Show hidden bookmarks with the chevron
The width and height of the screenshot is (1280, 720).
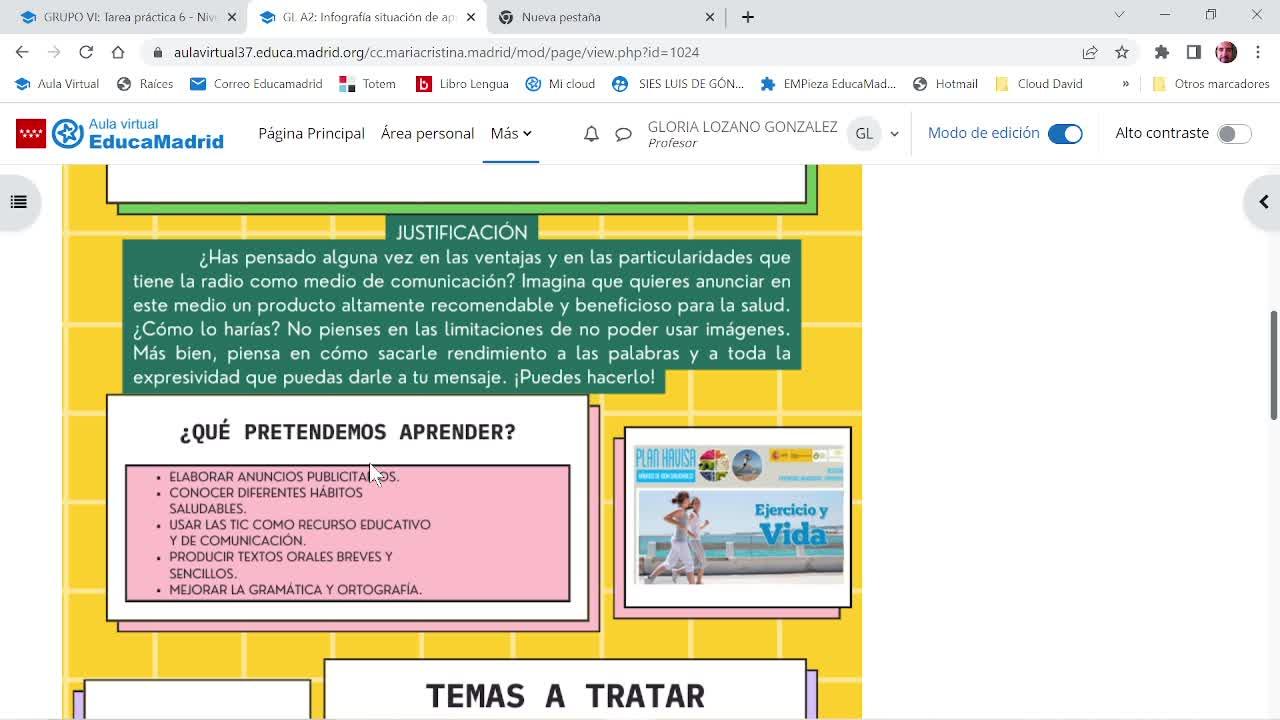[x=1125, y=84]
